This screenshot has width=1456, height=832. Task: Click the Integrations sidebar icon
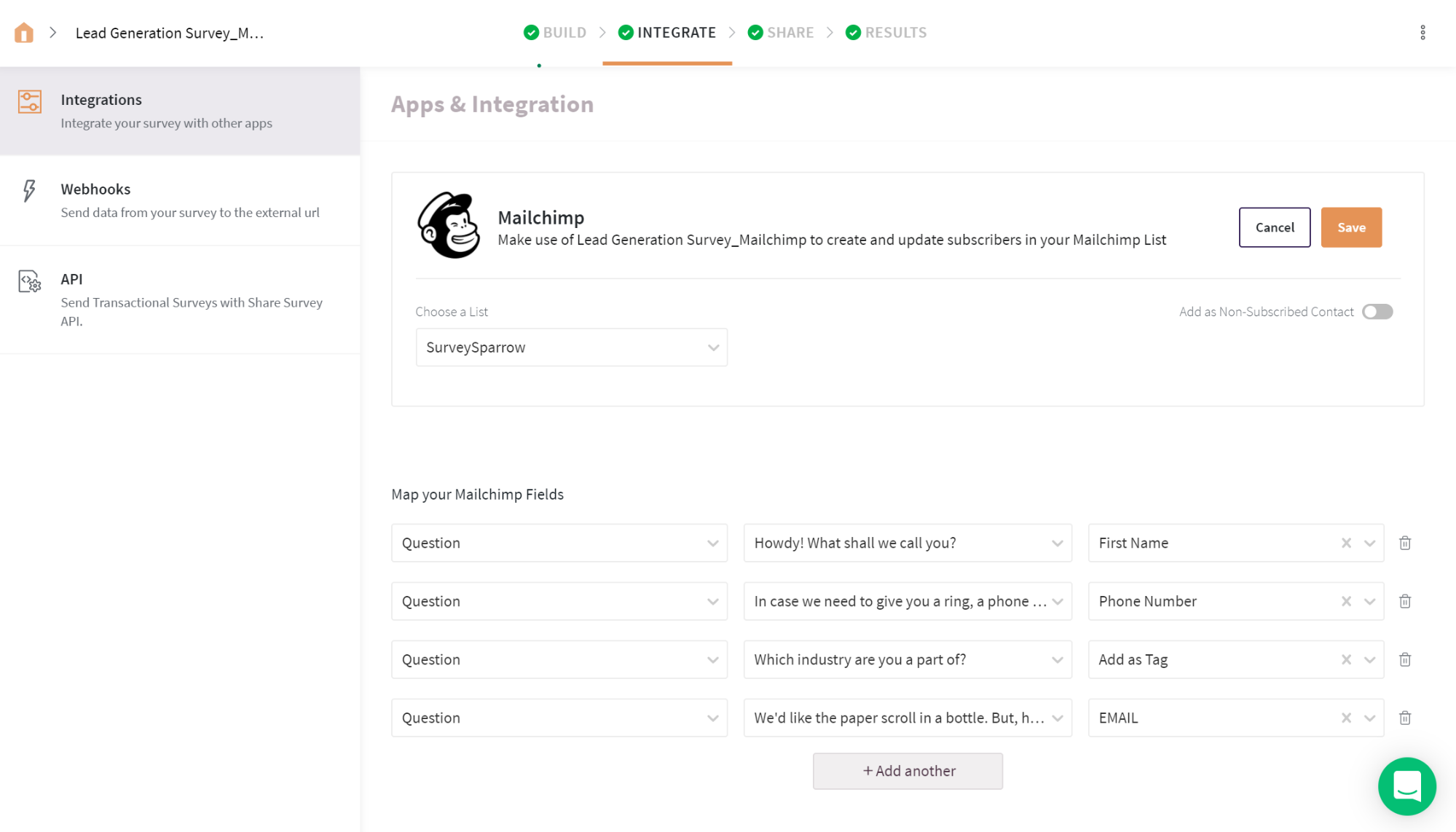(x=30, y=101)
